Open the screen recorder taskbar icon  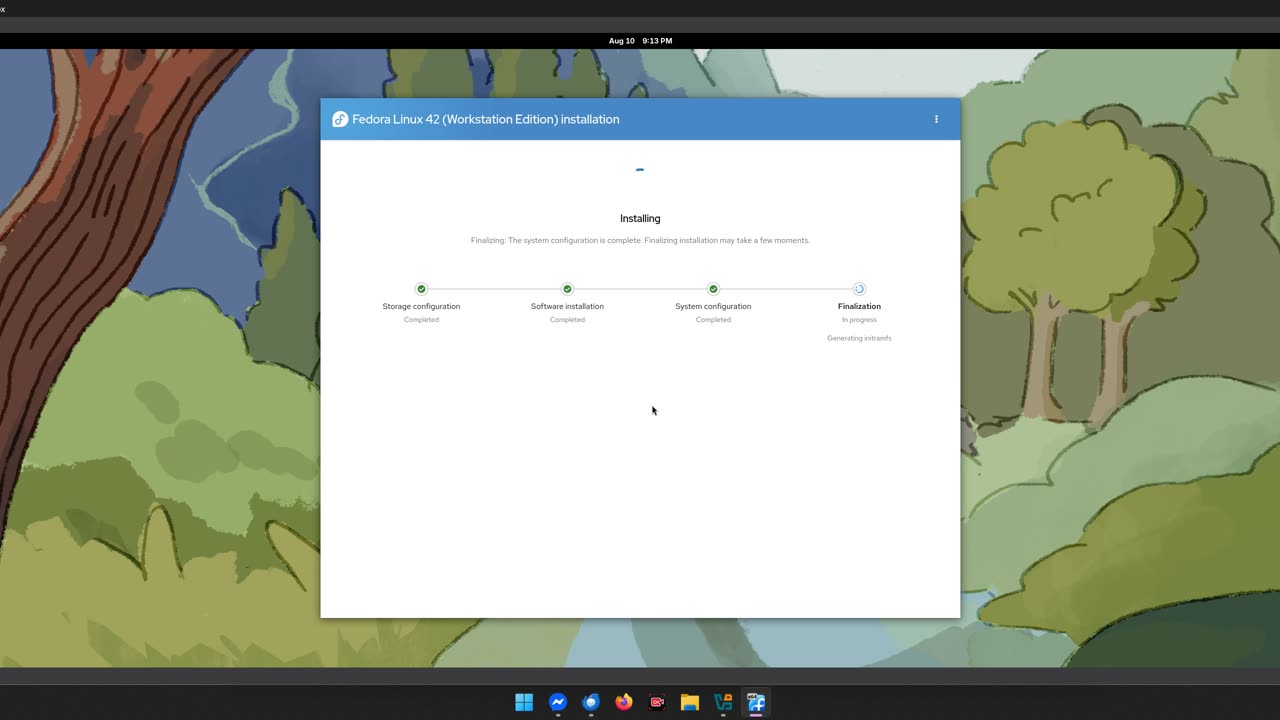[x=657, y=702]
